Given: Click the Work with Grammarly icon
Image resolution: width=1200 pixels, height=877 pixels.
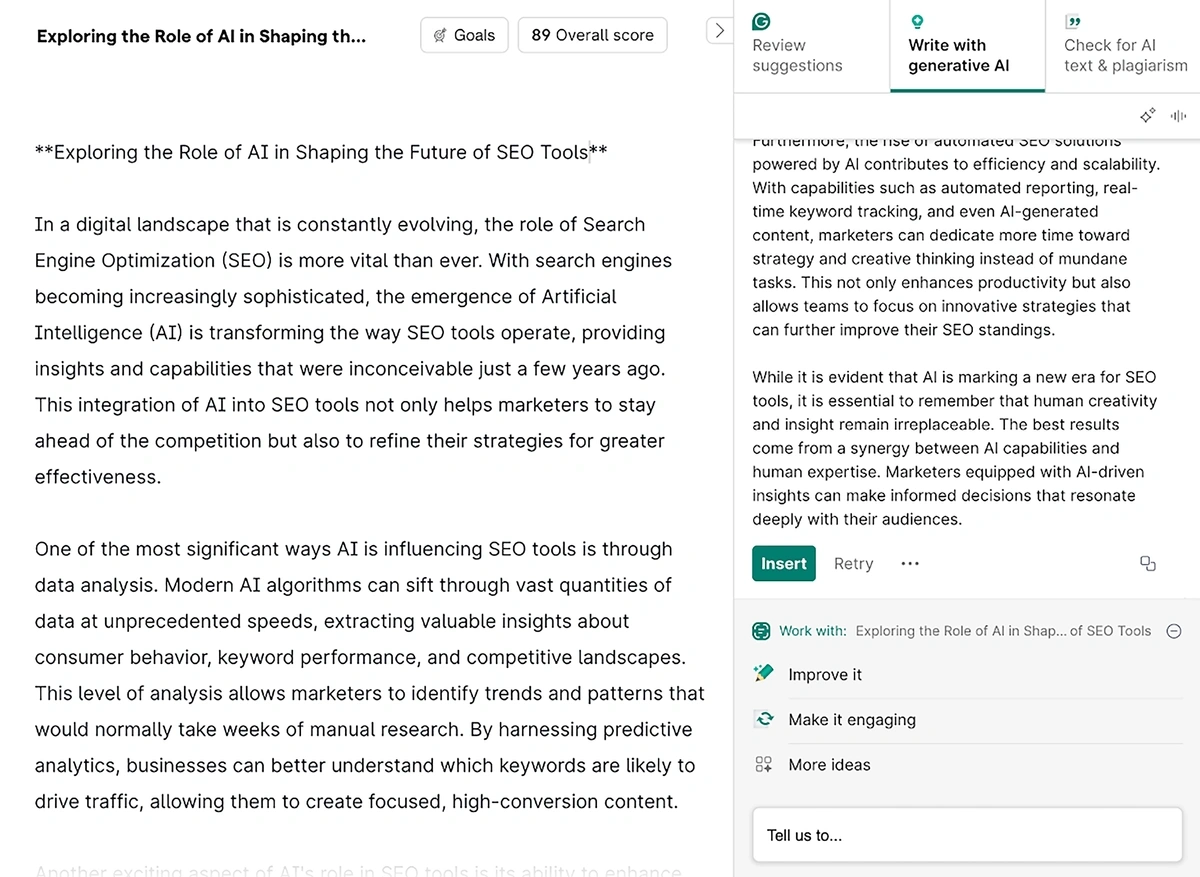Looking at the screenshot, I should pyautogui.click(x=762, y=631).
